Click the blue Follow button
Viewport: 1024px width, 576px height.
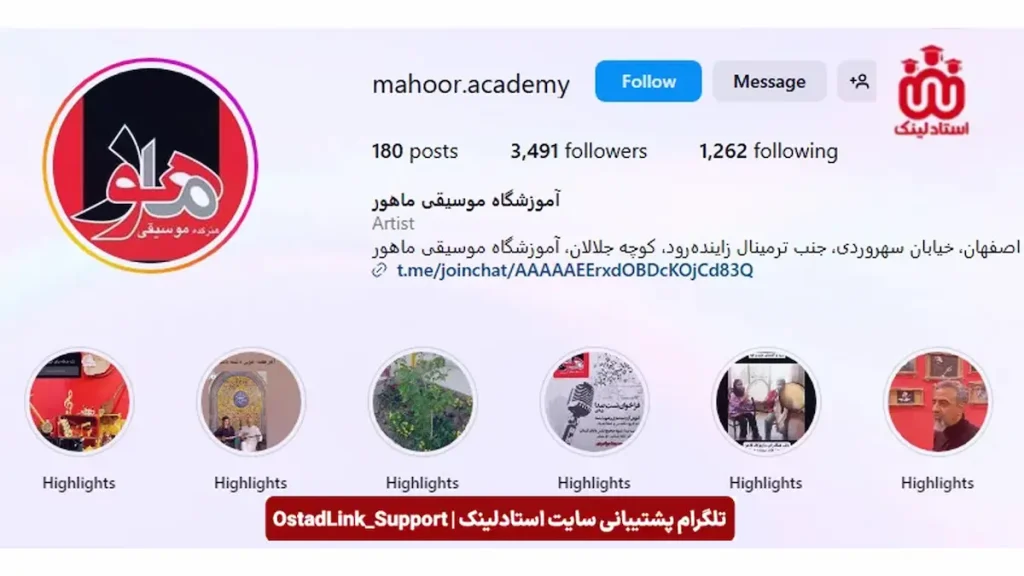click(x=648, y=82)
